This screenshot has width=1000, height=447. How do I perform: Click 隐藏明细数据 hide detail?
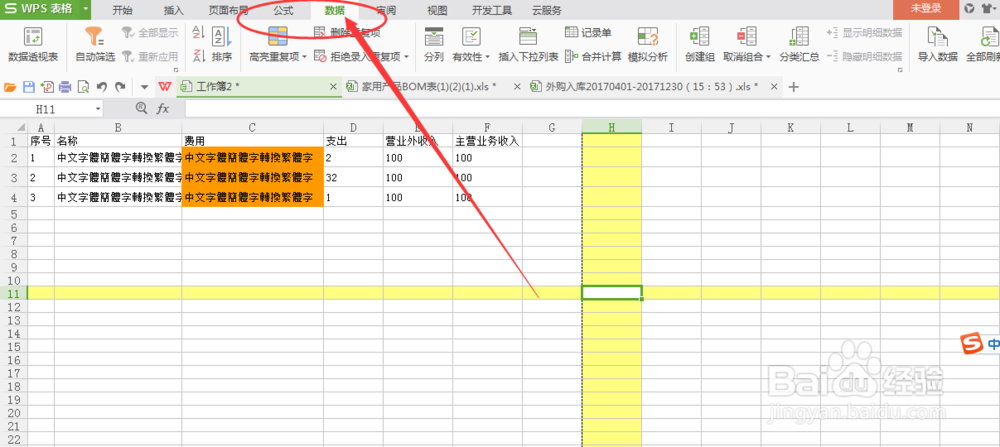click(x=864, y=57)
